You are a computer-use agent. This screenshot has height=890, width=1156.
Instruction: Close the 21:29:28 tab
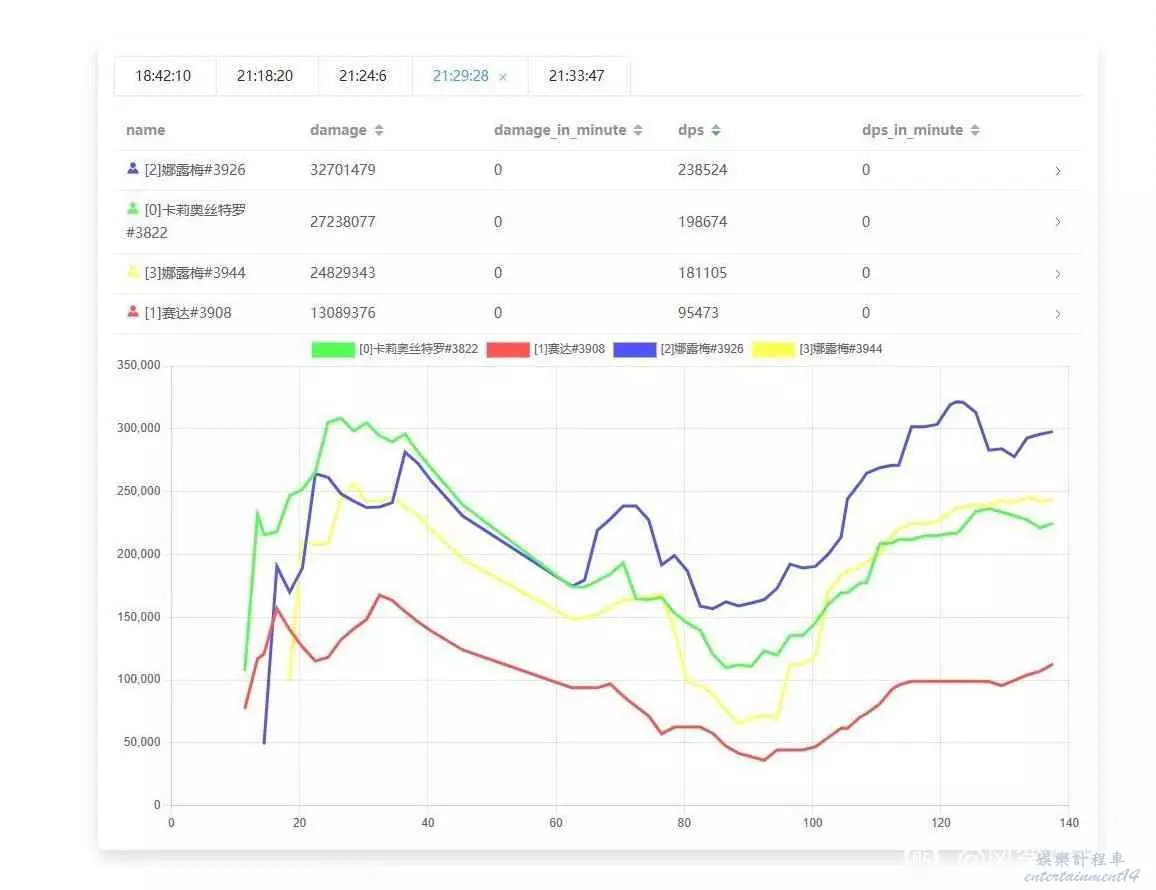tap(503, 77)
